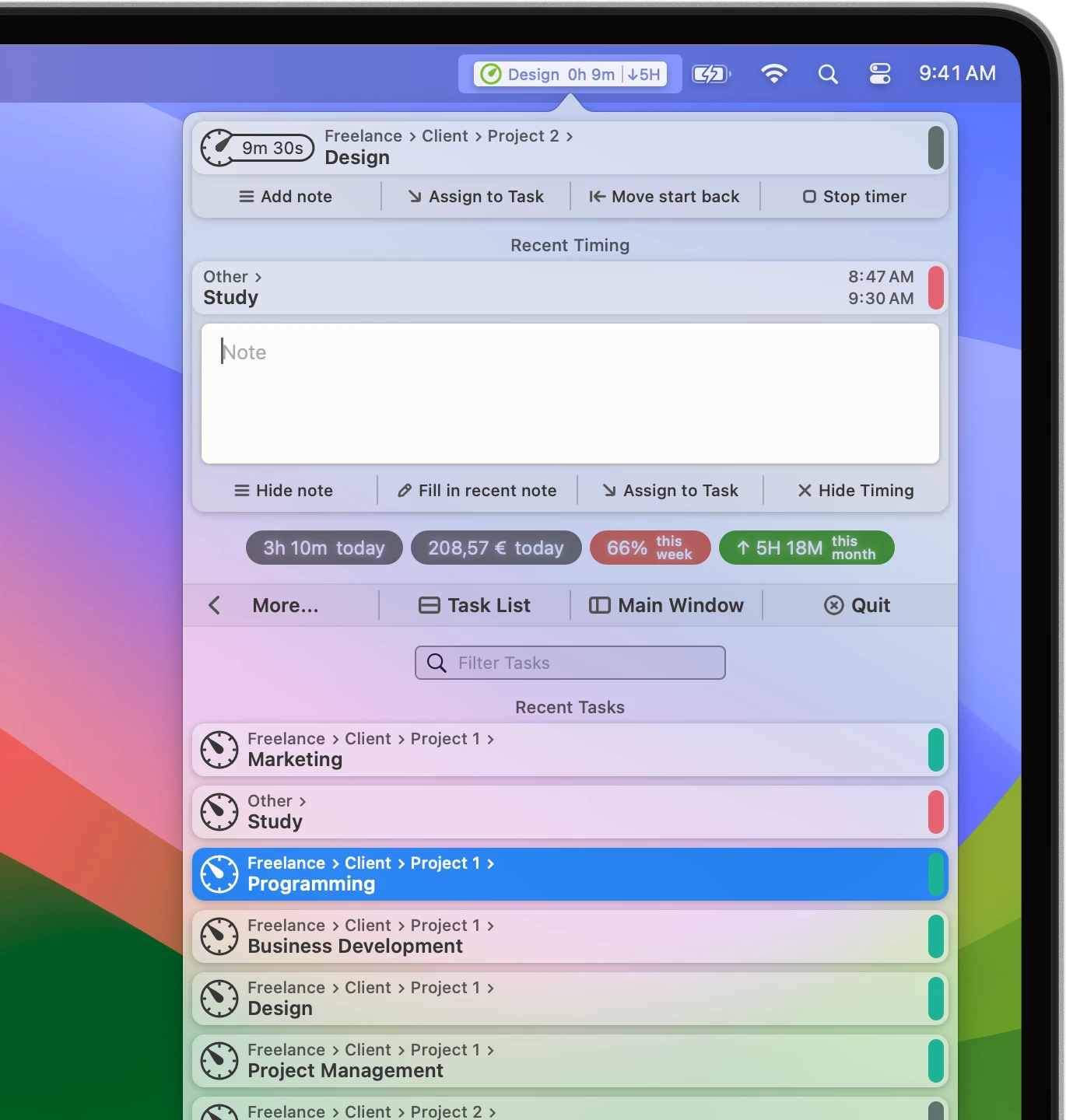Open Spotlight search from the menu bar
This screenshot has height=1120, width=1066.
coord(828,74)
